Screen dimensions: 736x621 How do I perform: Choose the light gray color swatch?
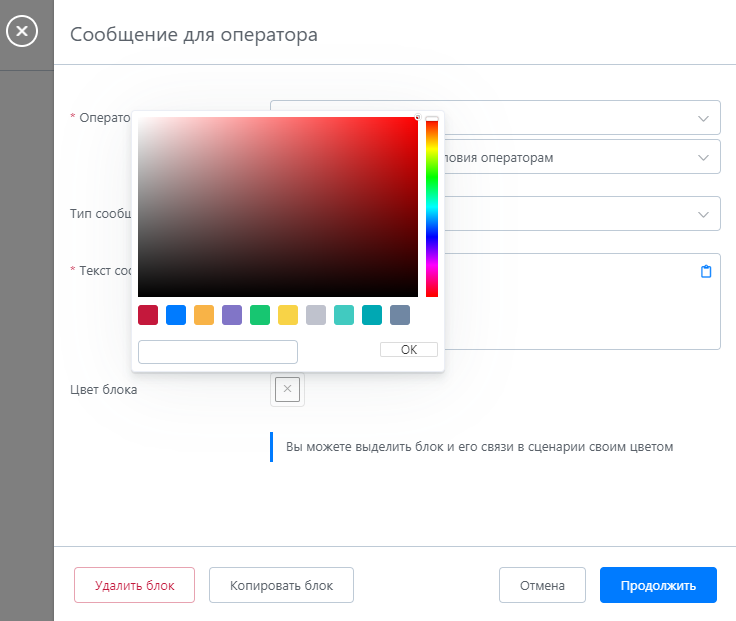[316, 315]
